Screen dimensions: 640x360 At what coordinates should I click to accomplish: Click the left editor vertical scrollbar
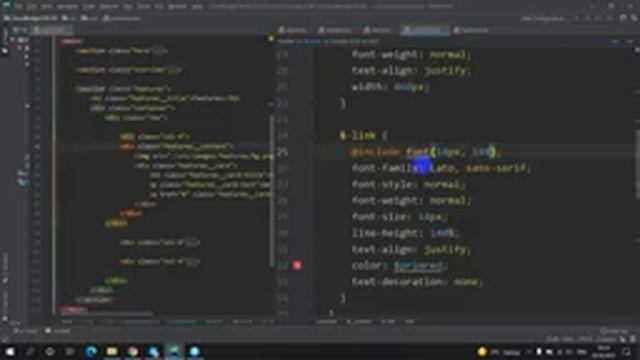pyautogui.click(x=271, y=191)
